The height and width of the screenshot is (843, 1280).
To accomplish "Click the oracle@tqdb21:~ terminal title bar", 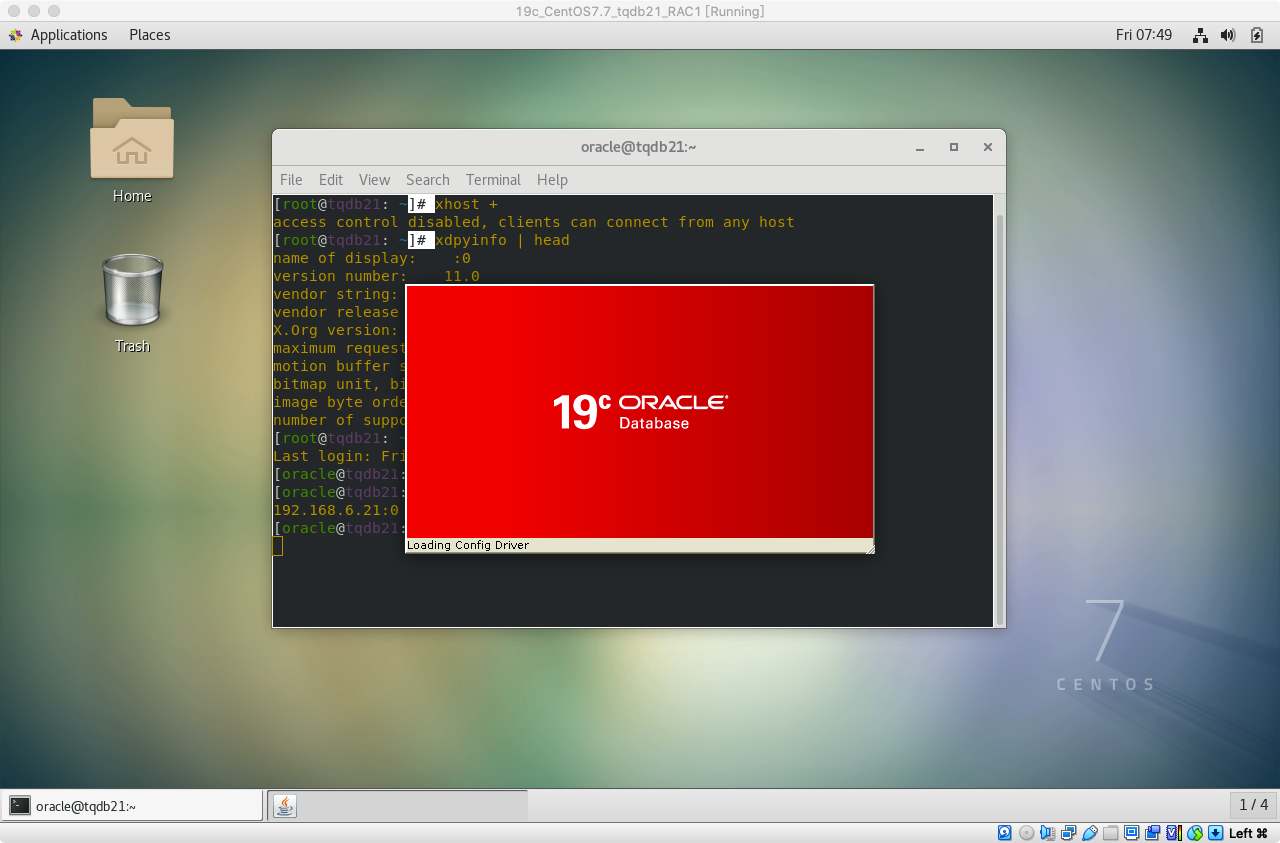I will tap(638, 147).
